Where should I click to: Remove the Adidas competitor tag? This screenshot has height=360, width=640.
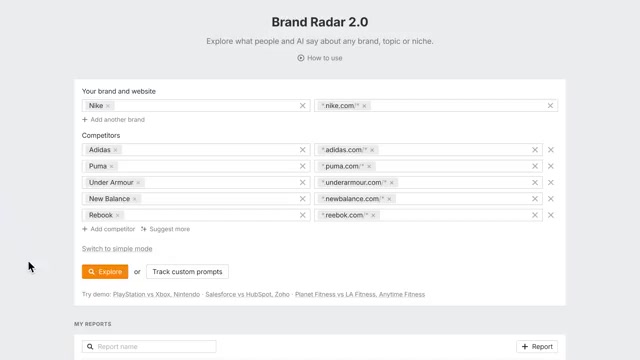coord(116,150)
